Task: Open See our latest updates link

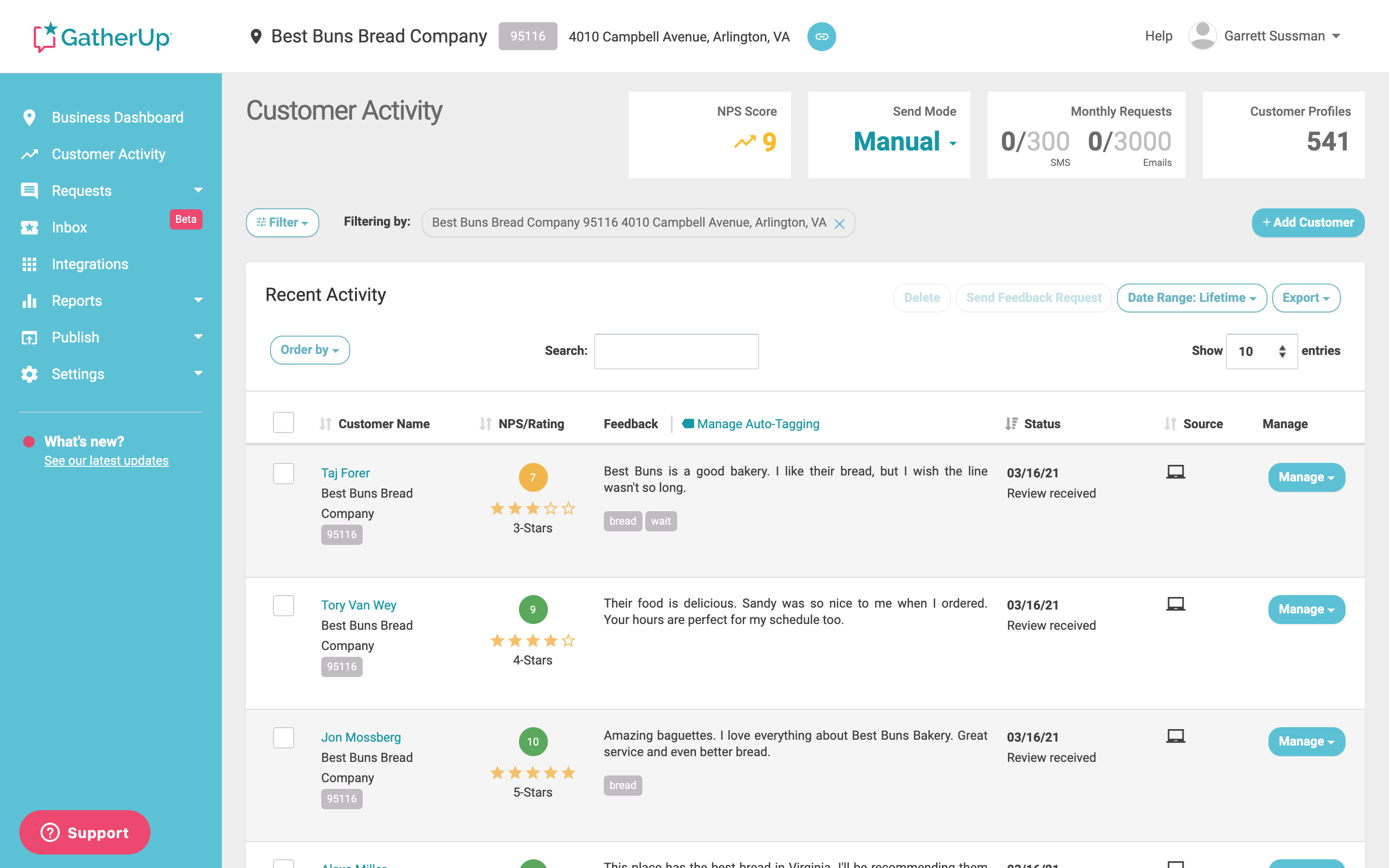Action: [x=106, y=460]
